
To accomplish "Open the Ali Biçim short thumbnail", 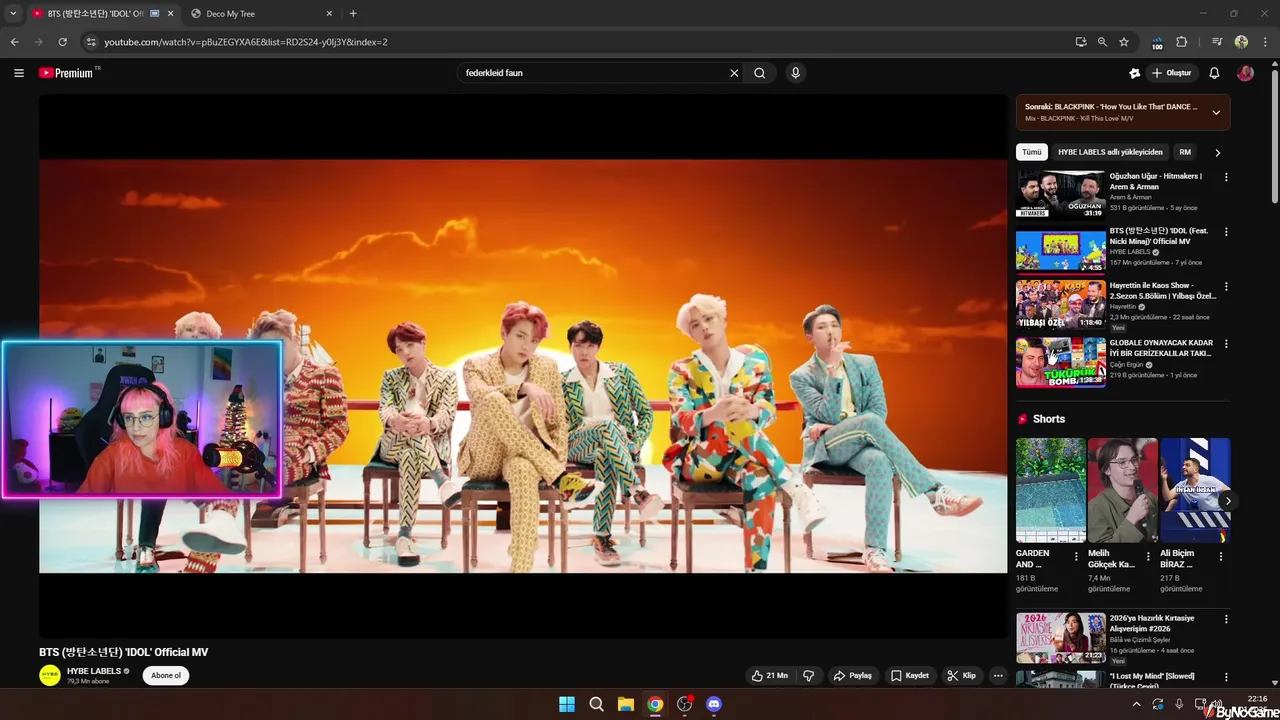I will (x=1195, y=490).
